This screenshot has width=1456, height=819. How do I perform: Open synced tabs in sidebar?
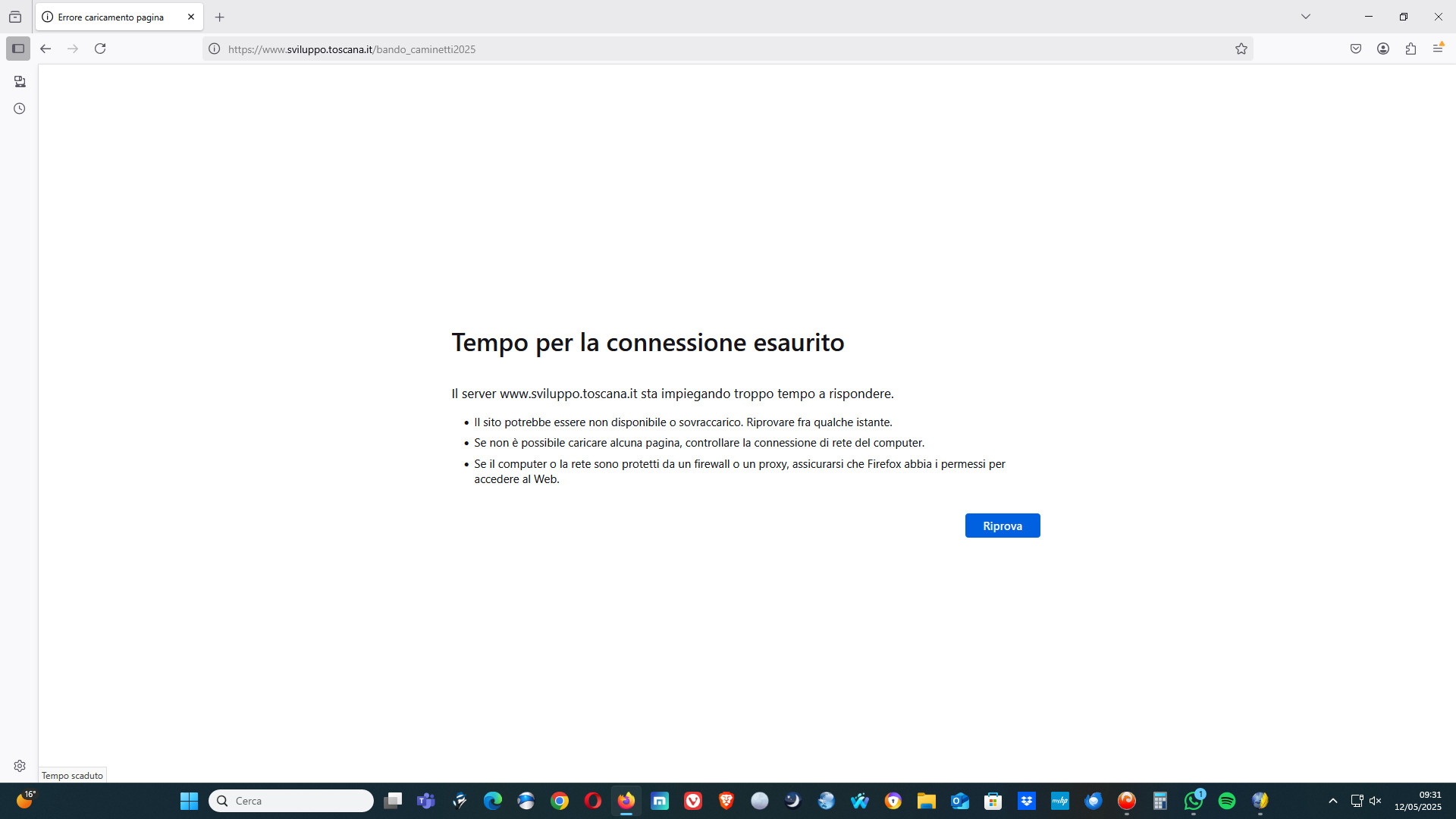[x=20, y=81]
